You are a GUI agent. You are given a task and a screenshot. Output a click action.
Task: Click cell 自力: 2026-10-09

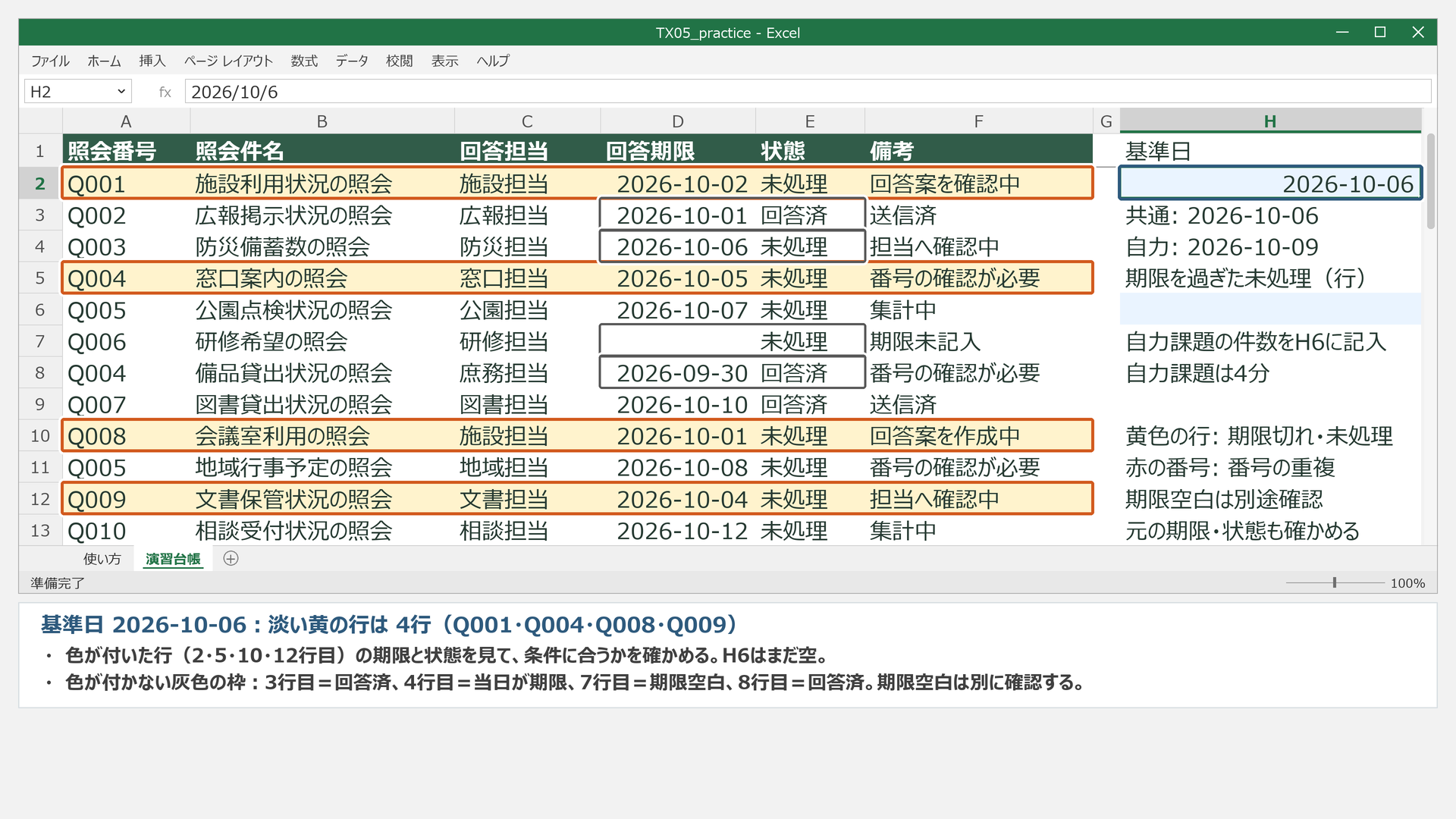pyautogui.click(x=1270, y=246)
